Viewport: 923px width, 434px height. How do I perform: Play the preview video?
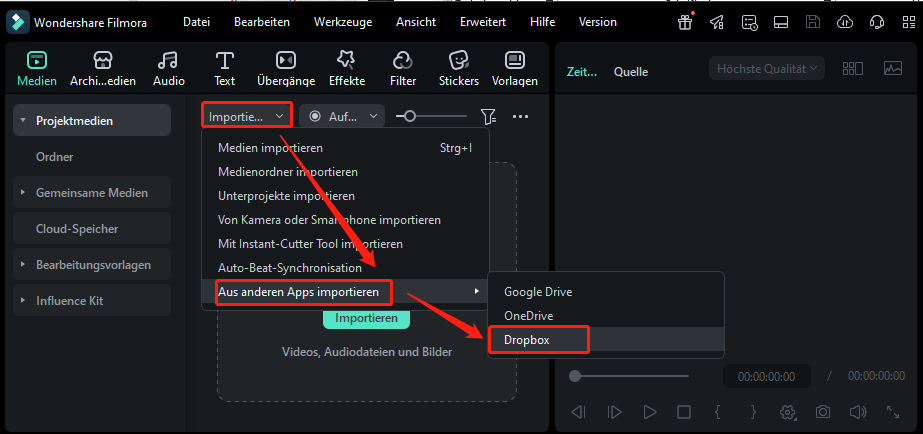click(x=649, y=412)
